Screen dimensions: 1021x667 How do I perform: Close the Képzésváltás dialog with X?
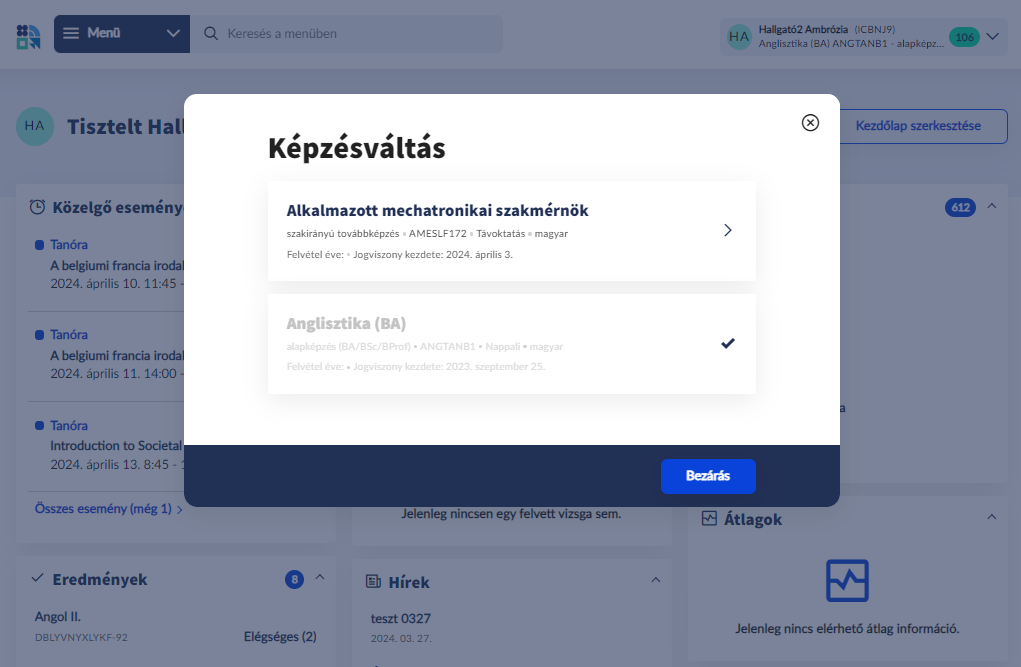810,122
